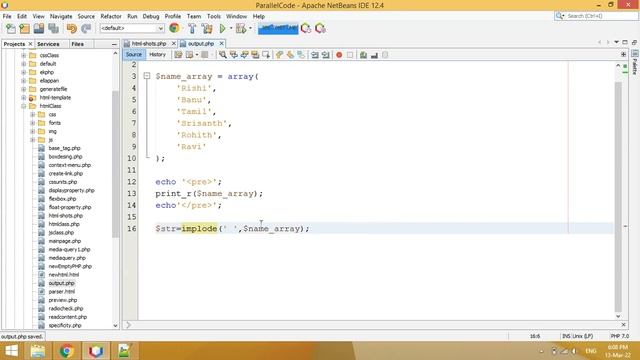The image size is (640, 360).
Task: Open the Team menu
Action: [x=193, y=16]
